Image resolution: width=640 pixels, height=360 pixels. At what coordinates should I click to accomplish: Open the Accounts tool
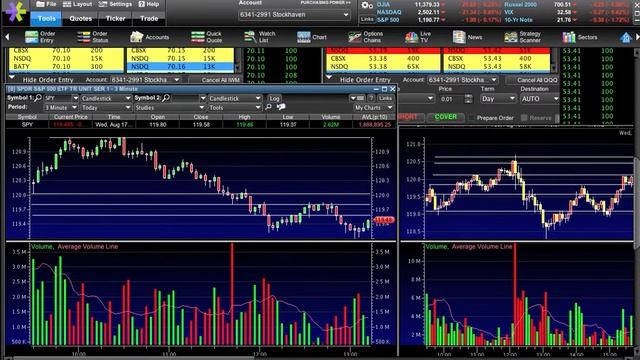[x=149, y=37]
